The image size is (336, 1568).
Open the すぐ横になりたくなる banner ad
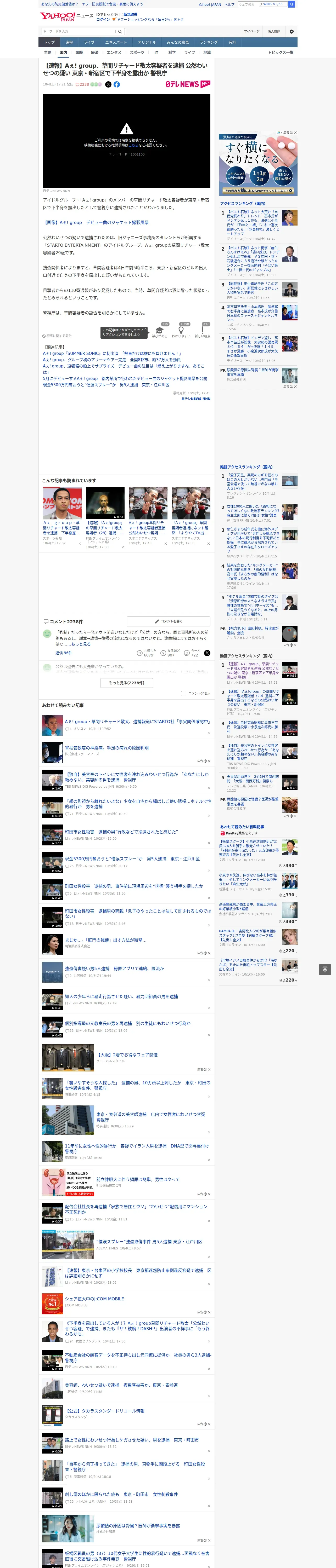click(258, 164)
